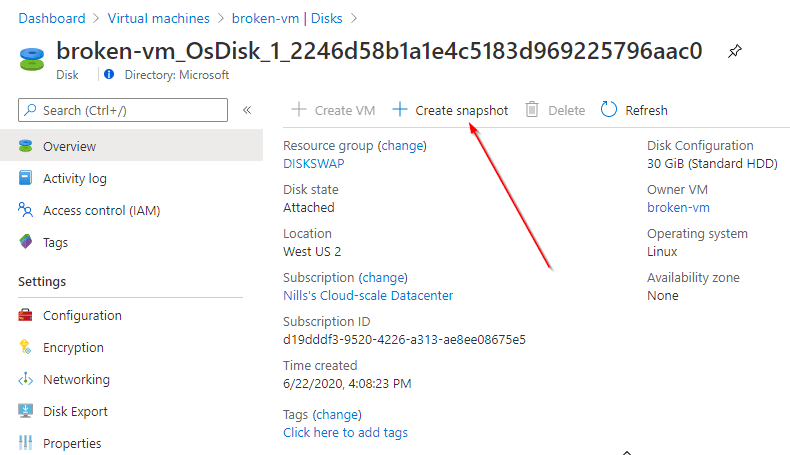Open Activity log from sidebar
790x455 pixels.
coord(74,178)
